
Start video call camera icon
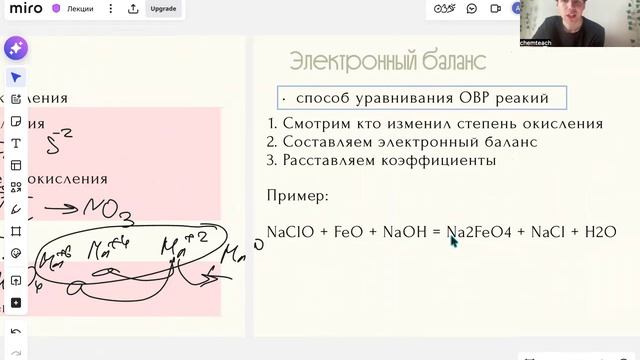[x=496, y=9]
